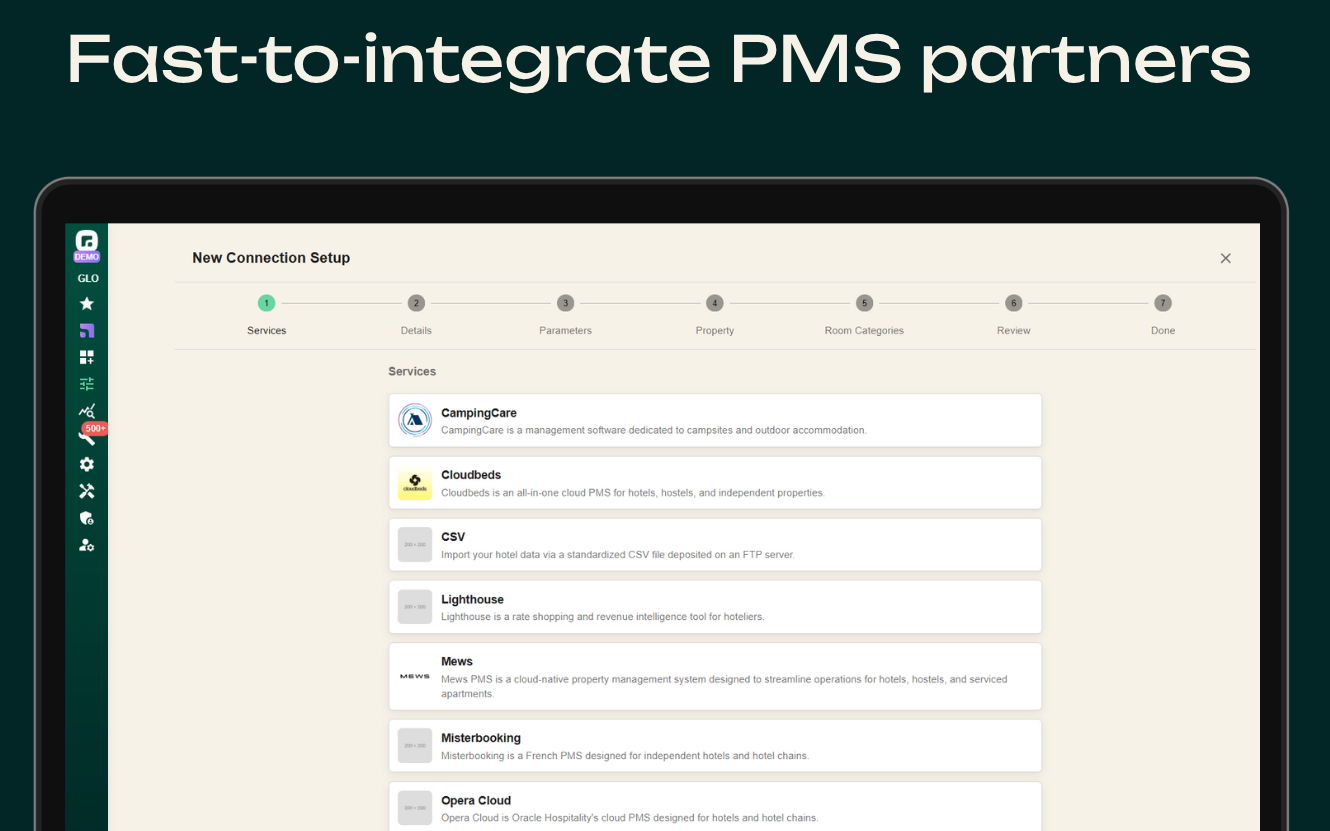Click the GLO label in sidebar

(88, 279)
